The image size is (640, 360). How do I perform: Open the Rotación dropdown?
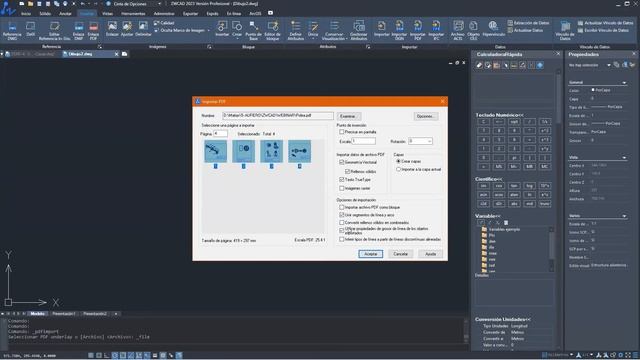click(x=429, y=141)
